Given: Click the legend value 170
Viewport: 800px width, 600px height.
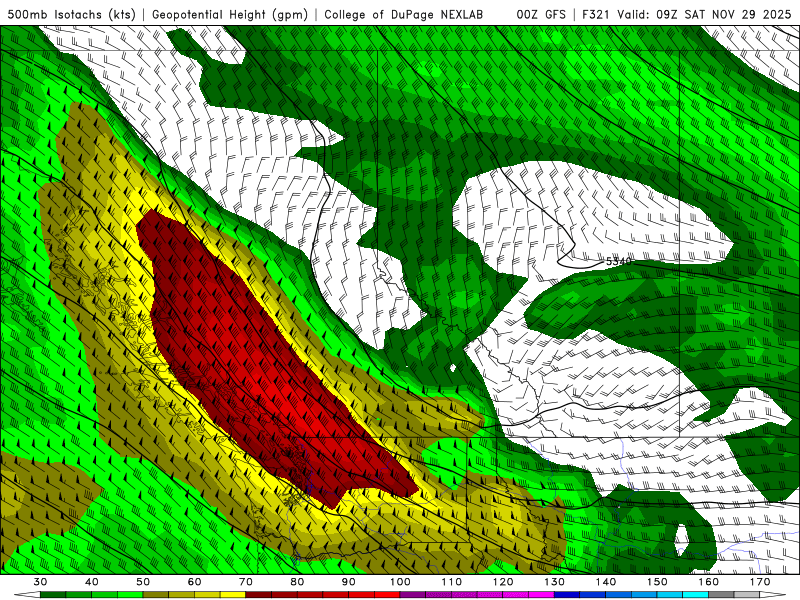Looking at the screenshot, I should [760, 582].
